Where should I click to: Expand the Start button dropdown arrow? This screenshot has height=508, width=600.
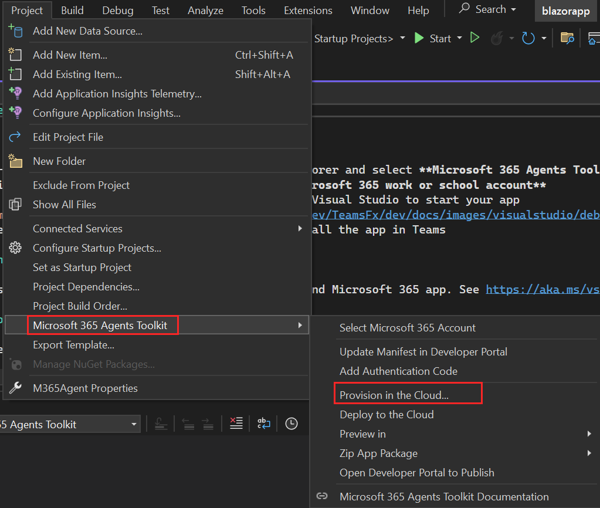pos(459,38)
